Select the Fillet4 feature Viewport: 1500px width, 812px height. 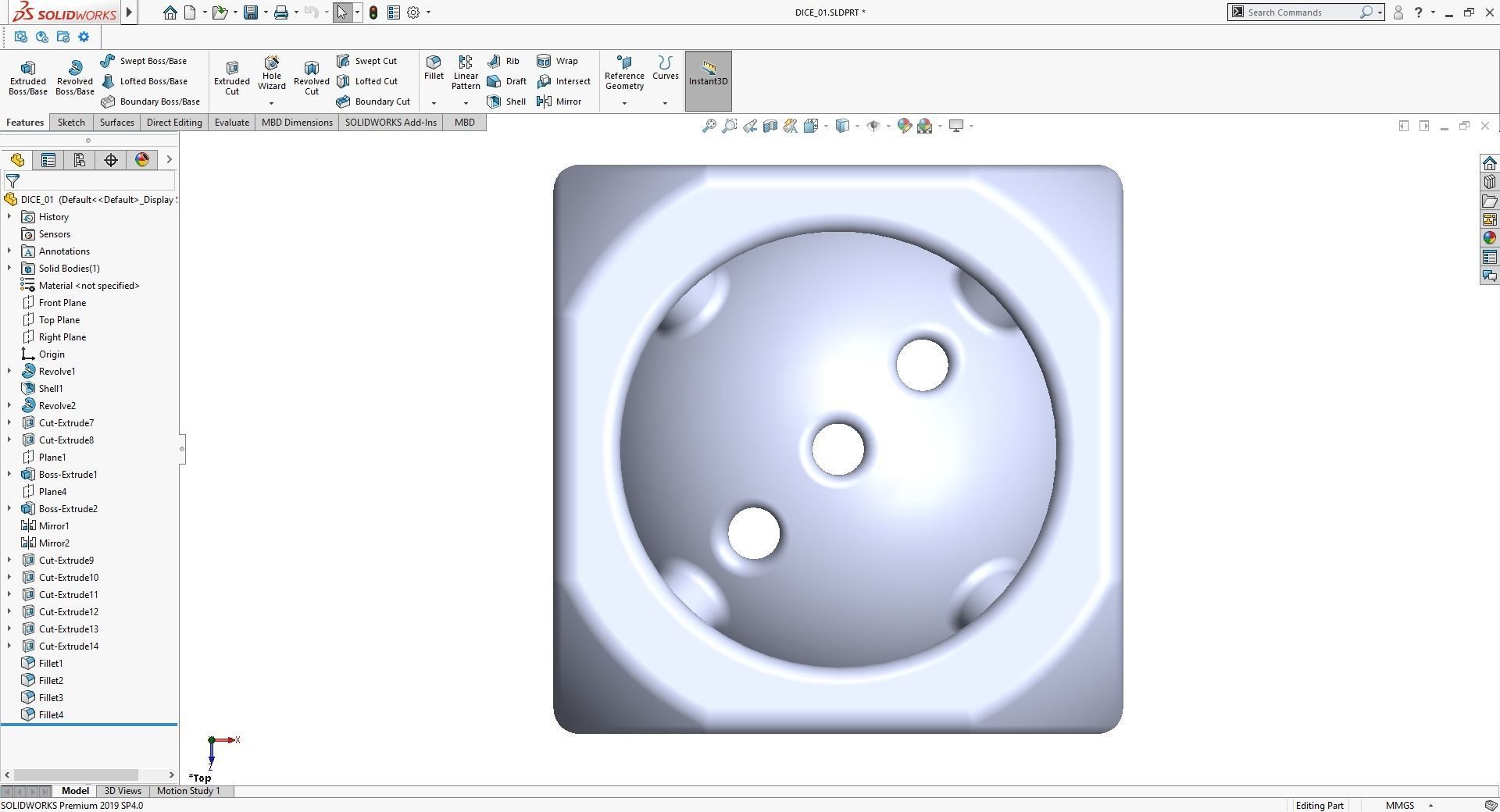pos(42,715)
